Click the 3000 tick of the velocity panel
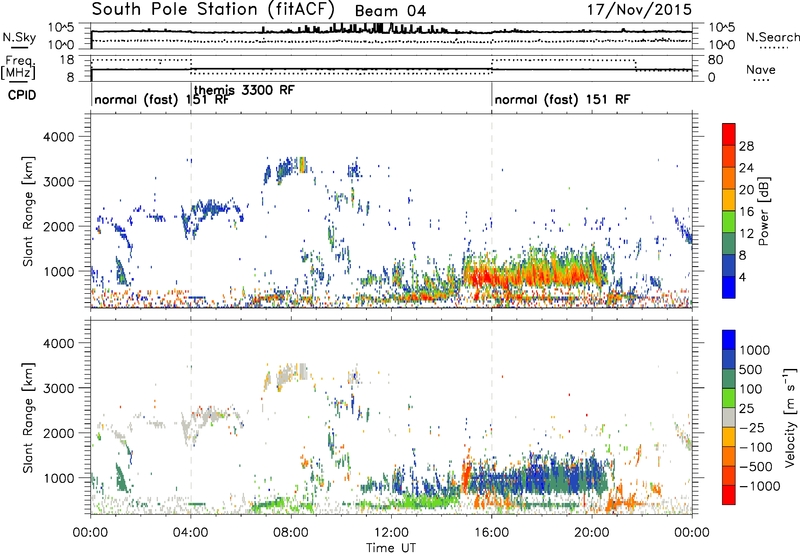The image size is (800, 554). point(58,388)
